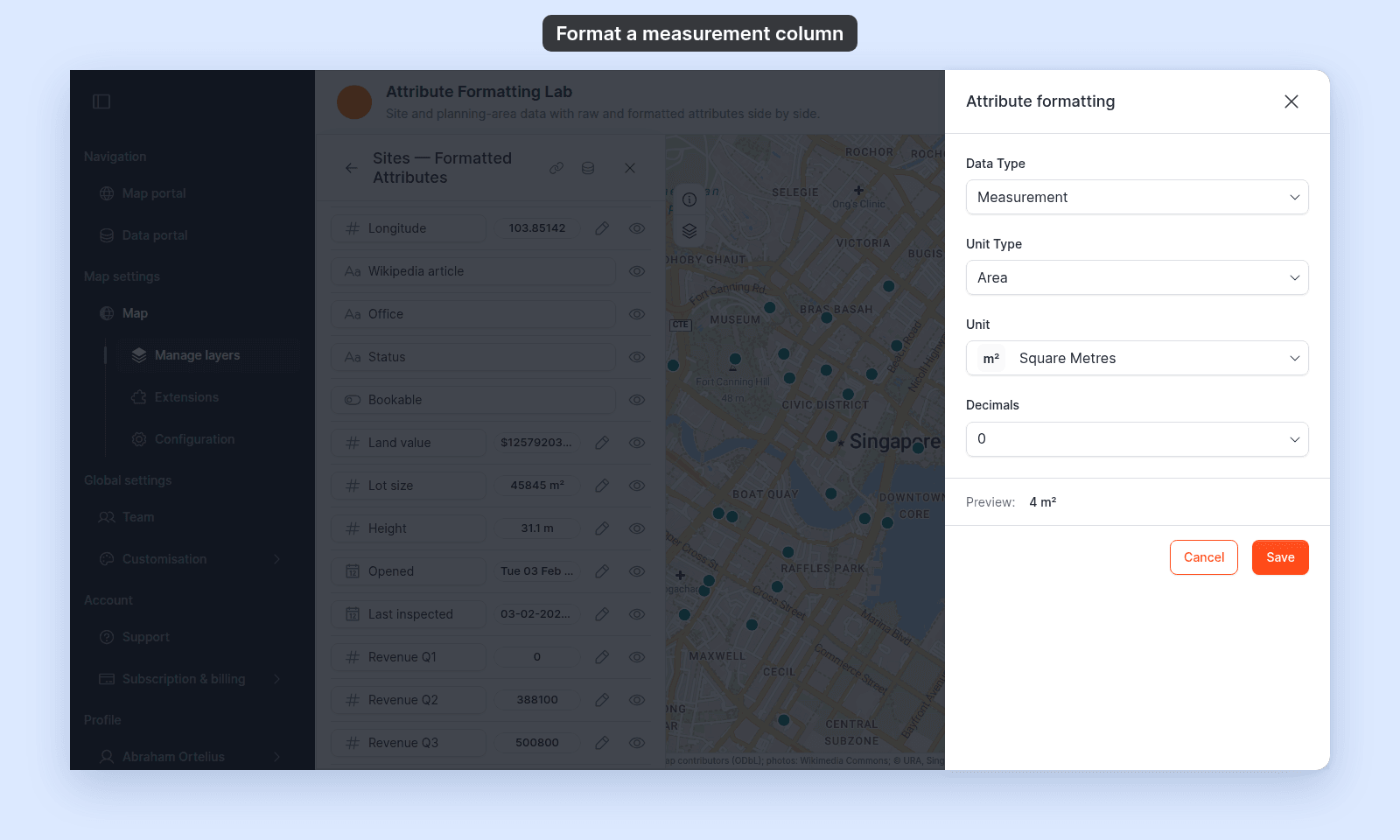Click the edit pencil next to Height

(x=602, y=528)
